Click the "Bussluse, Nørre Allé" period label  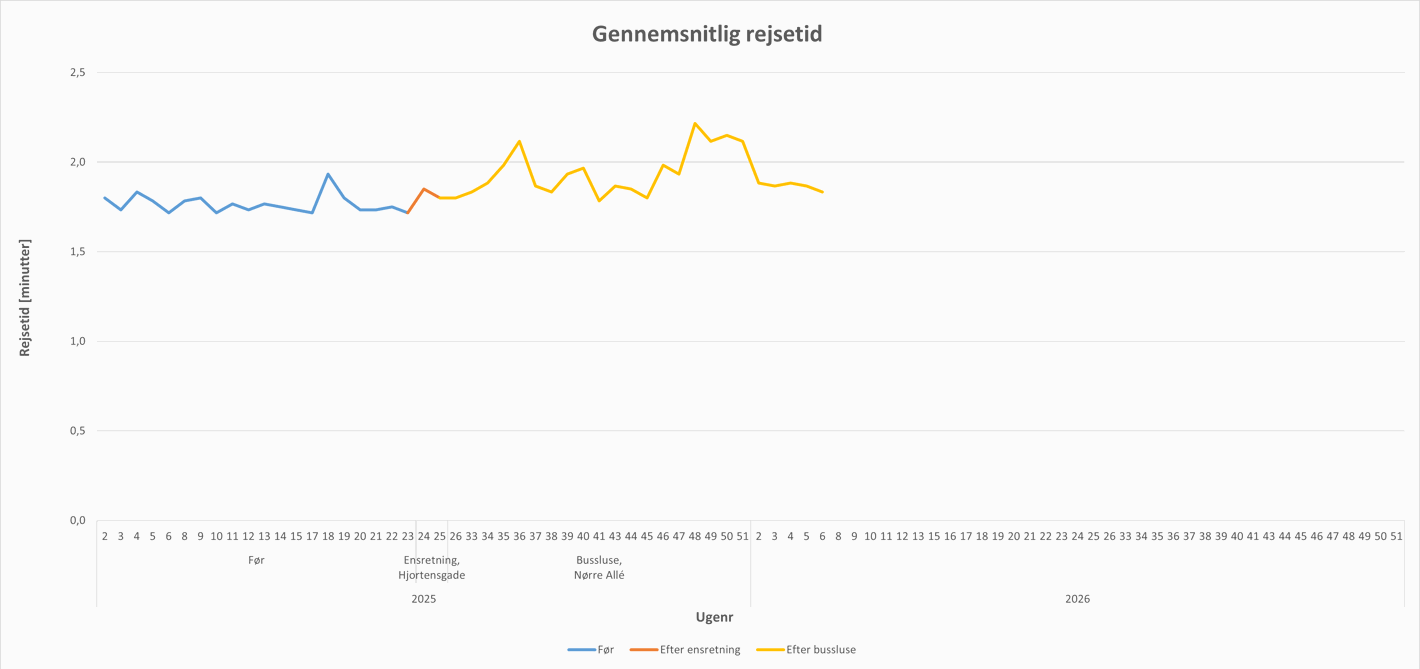pyautogui.click(x=599, y=568)
